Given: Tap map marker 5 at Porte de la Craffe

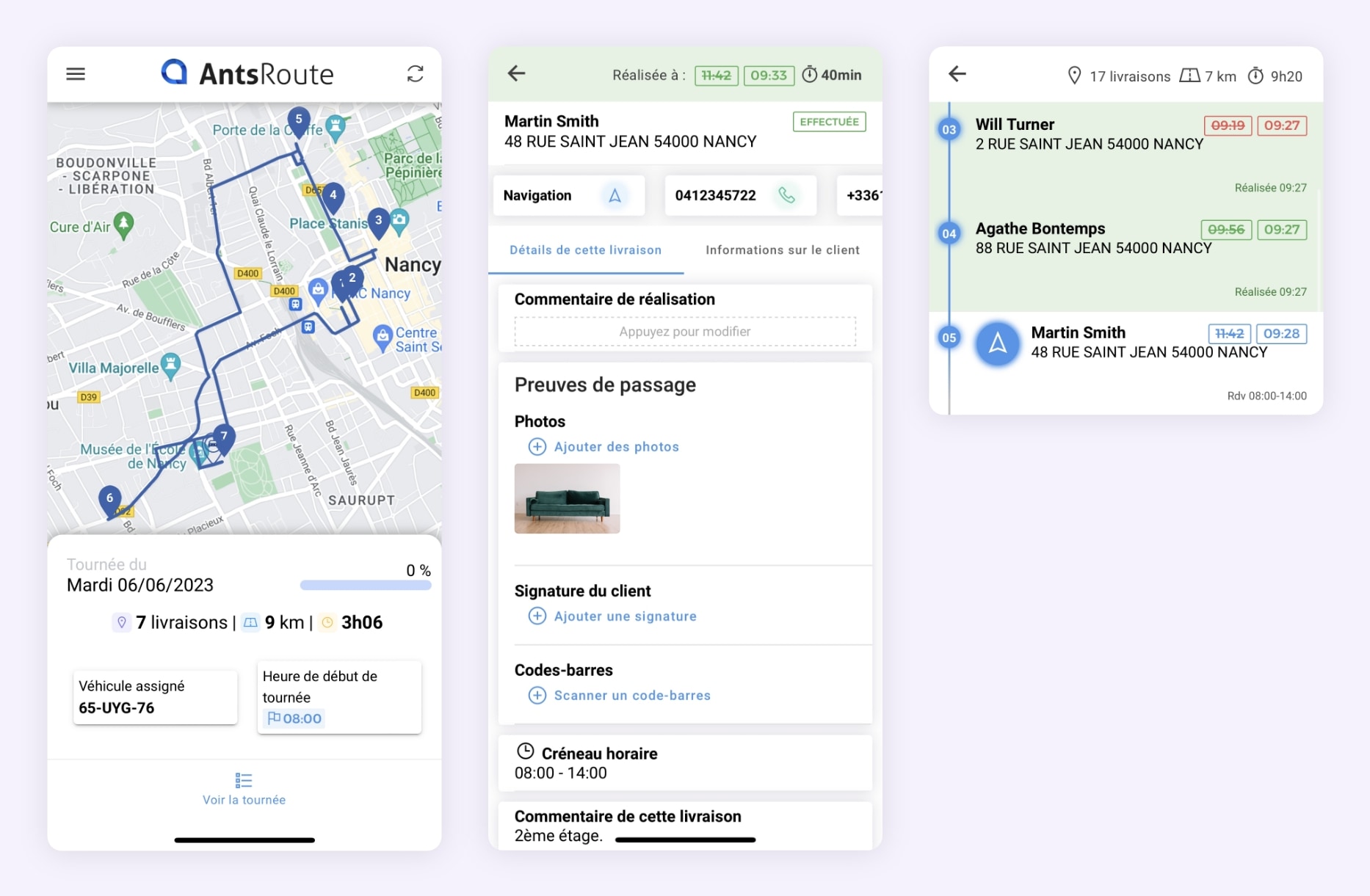Looking at the screenshot, I should click(299, 119).
